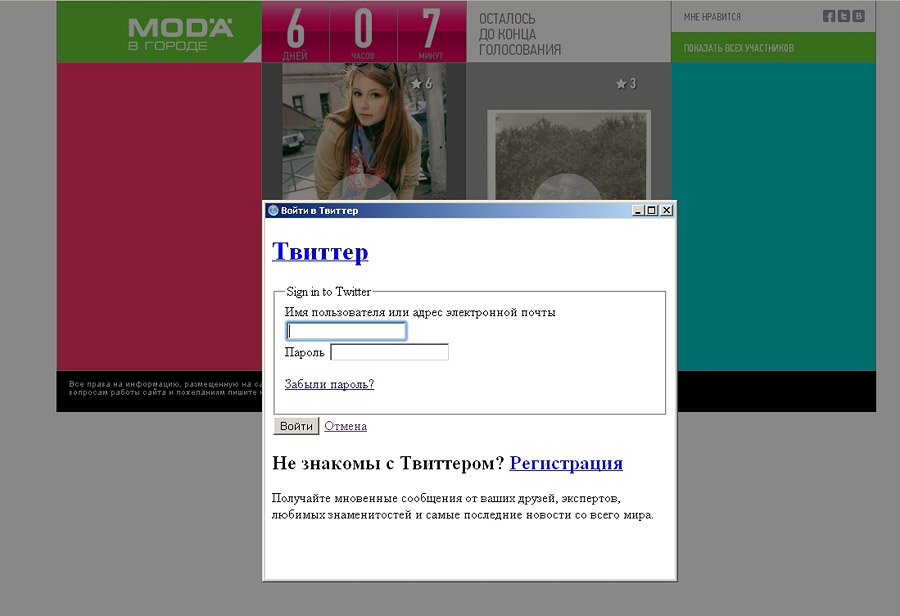This screenshot has width=900, height=616.
Task: Click the browser icon in popup title bar
Action: click(x=273, y=211)
